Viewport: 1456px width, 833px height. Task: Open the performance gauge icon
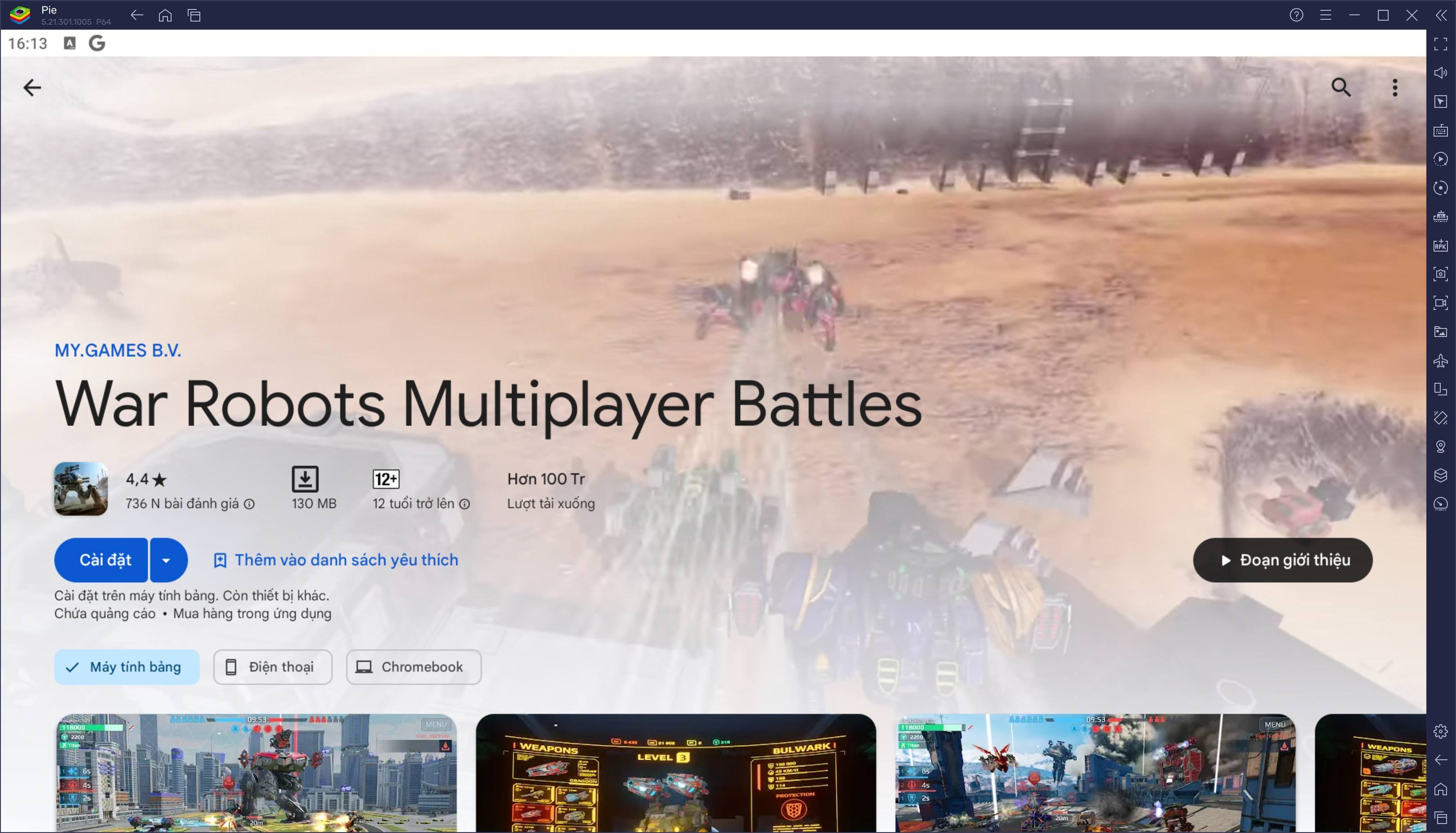point(1441,504)
